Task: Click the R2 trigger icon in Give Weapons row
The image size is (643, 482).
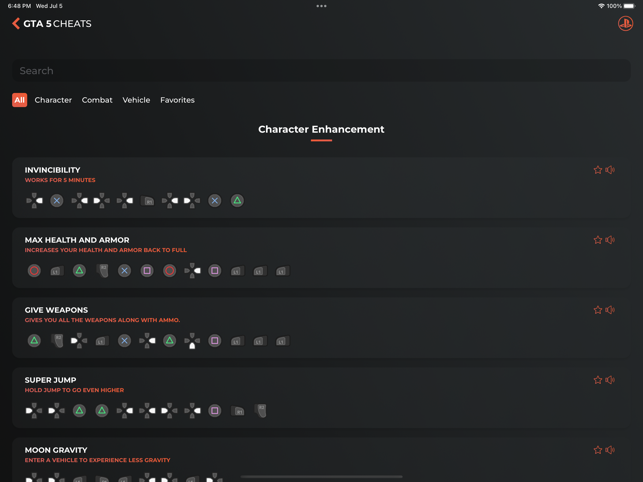Action: tap(57, 340)
